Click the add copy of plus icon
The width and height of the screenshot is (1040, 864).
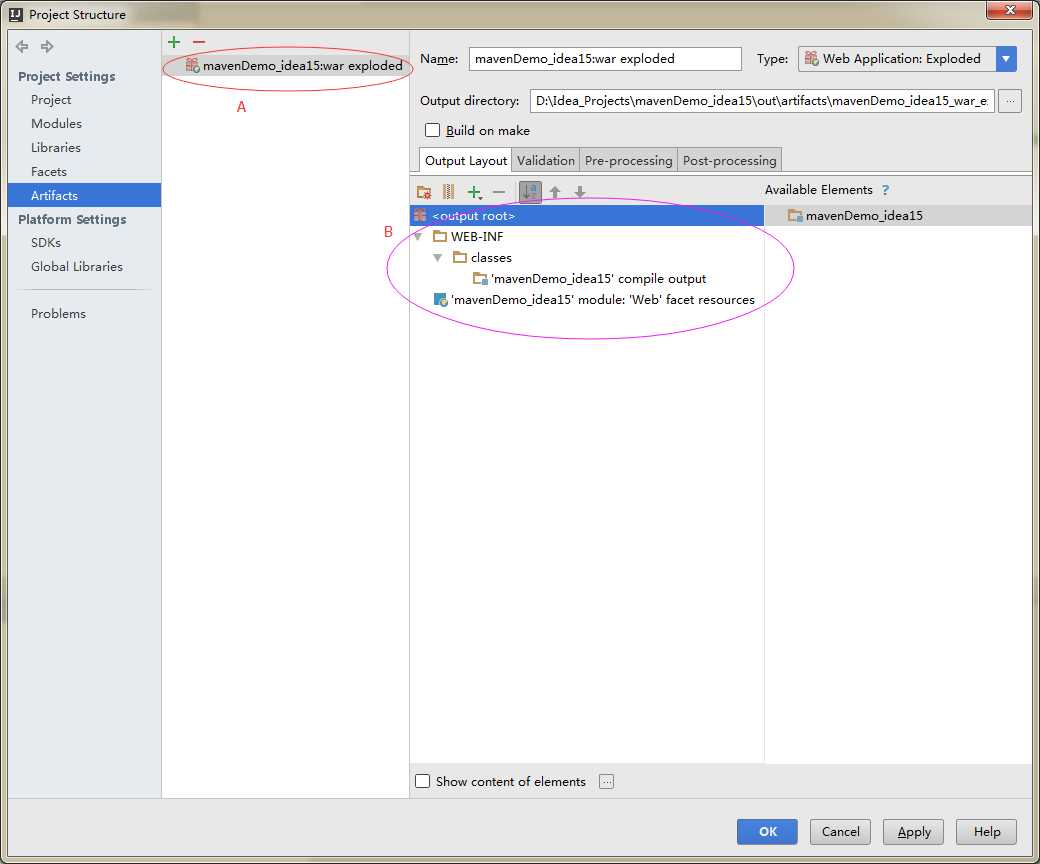coord(474,192)
